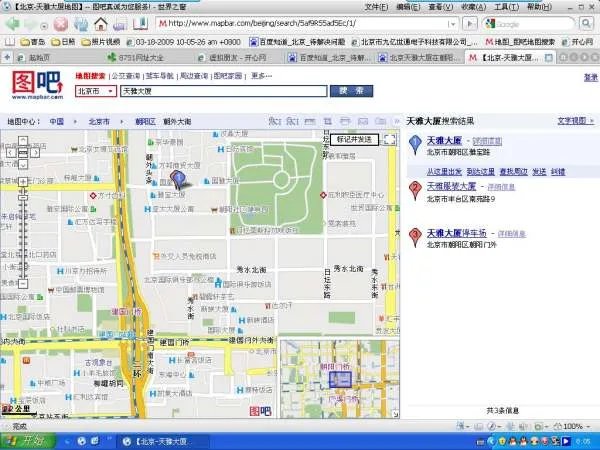Click the magnifier search button beside Google box

pos(586,24)
